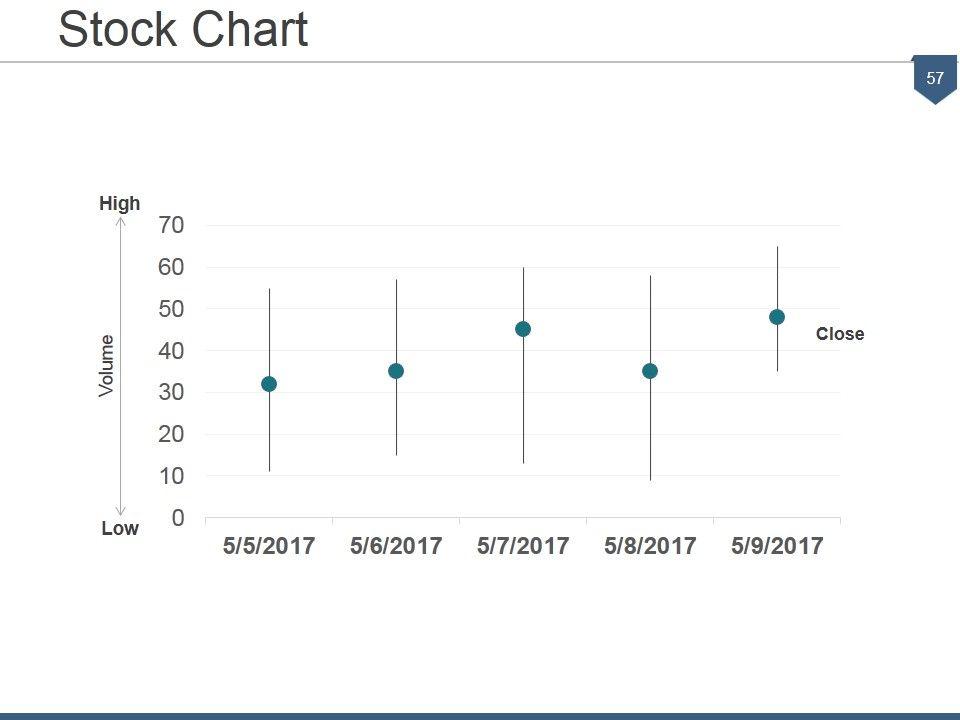Click the 5/5/2017 date label
Viewport: 960px width, 720px height.
pyautogui.click(x=269, y=546)
